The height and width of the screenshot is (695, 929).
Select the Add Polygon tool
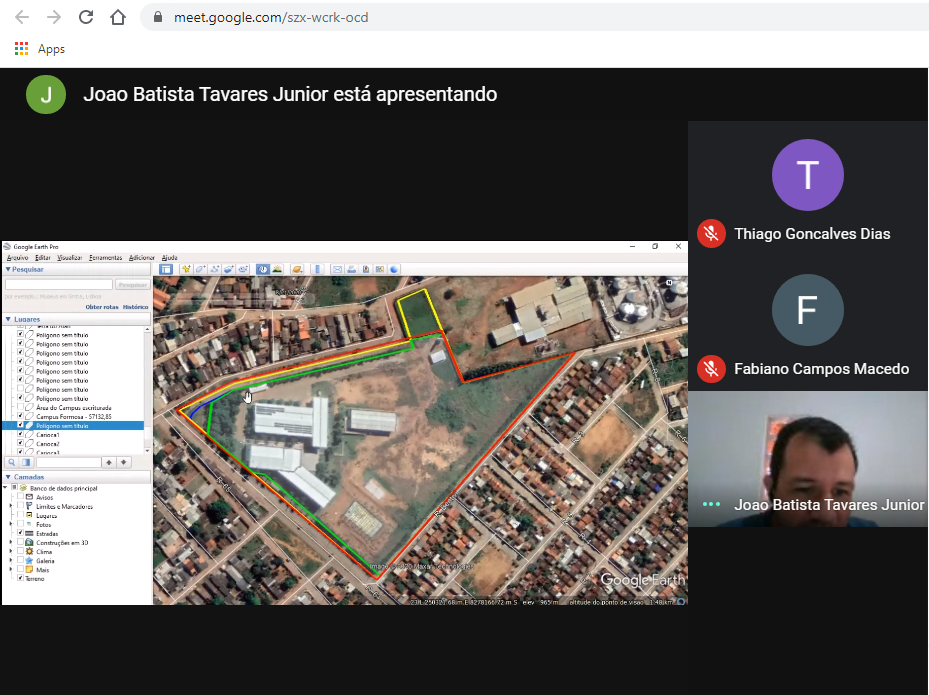tap(200, 269)
